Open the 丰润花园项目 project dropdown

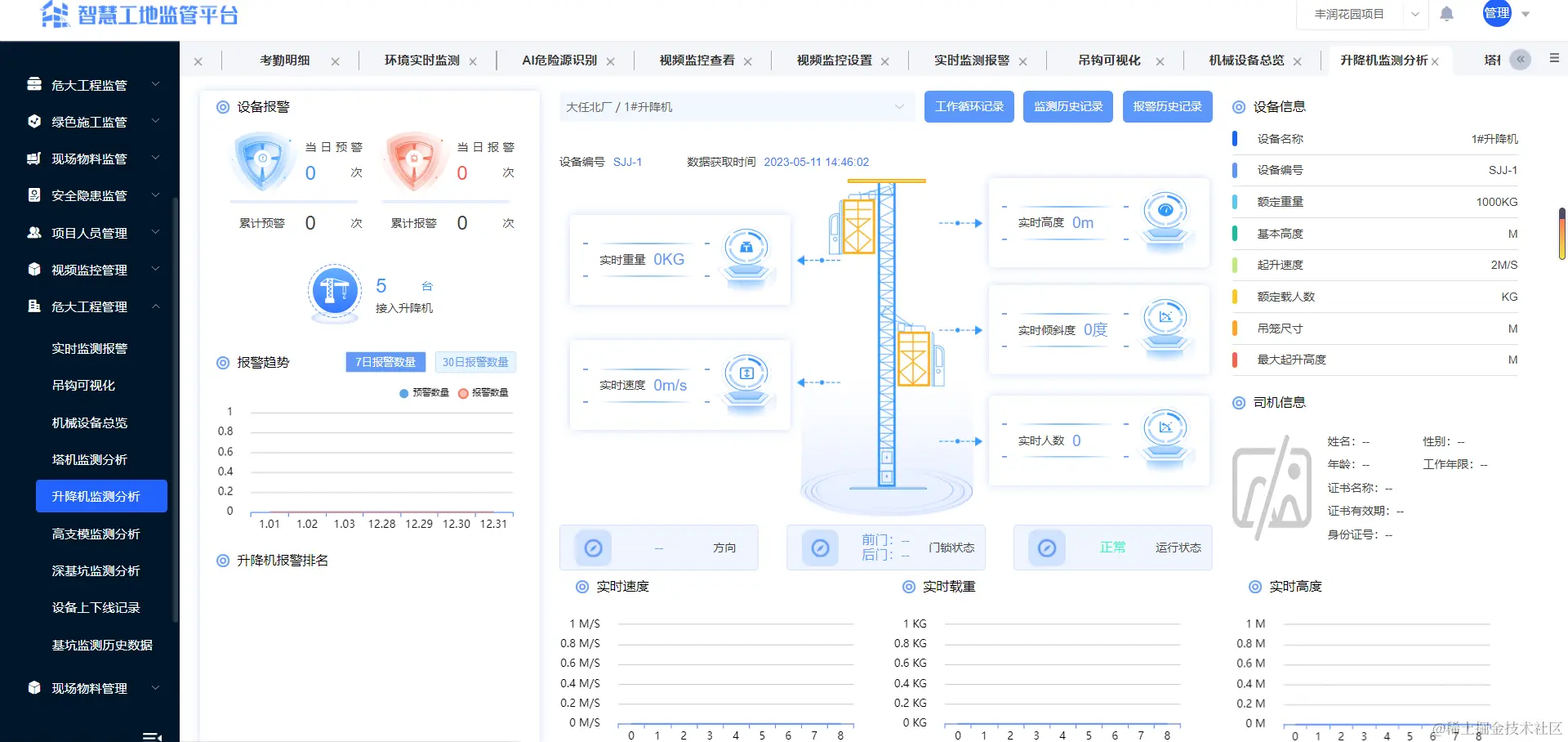pos(1362,15)
